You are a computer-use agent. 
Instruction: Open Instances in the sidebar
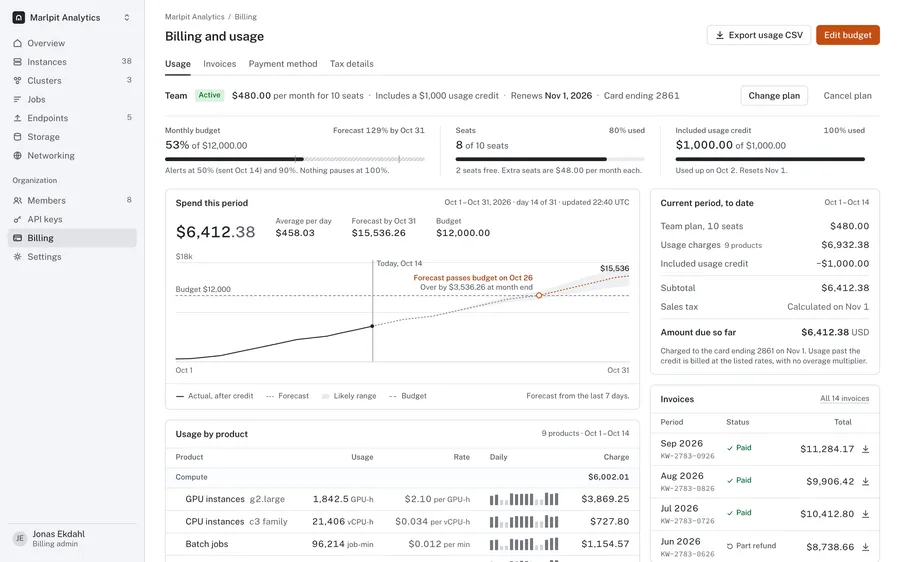72,62
